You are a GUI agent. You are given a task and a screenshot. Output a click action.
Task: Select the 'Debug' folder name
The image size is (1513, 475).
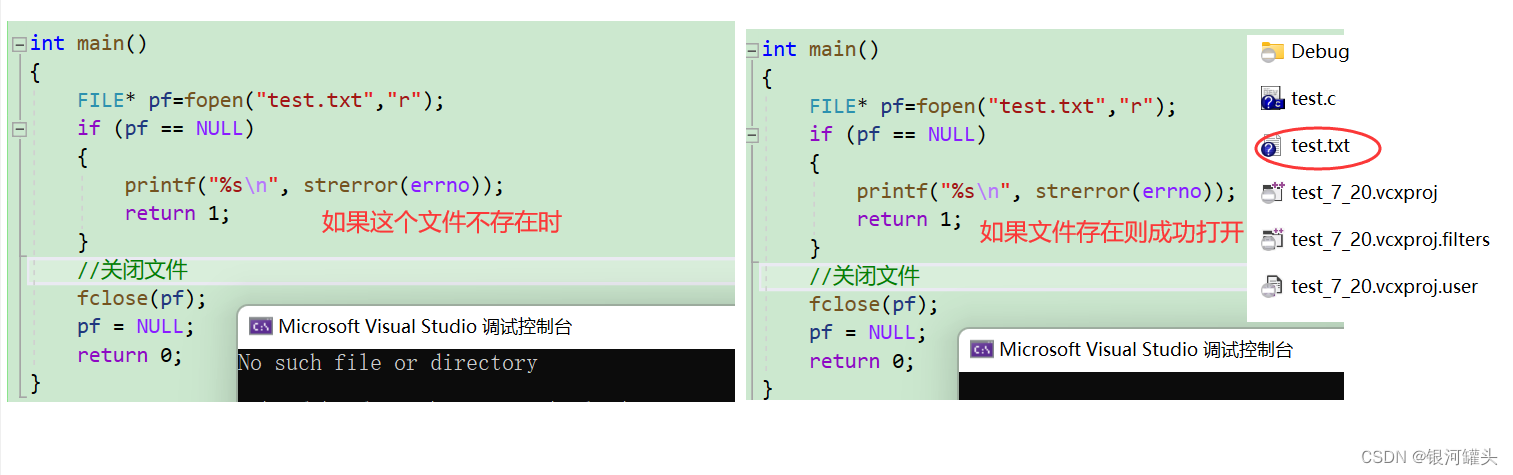1320,52
